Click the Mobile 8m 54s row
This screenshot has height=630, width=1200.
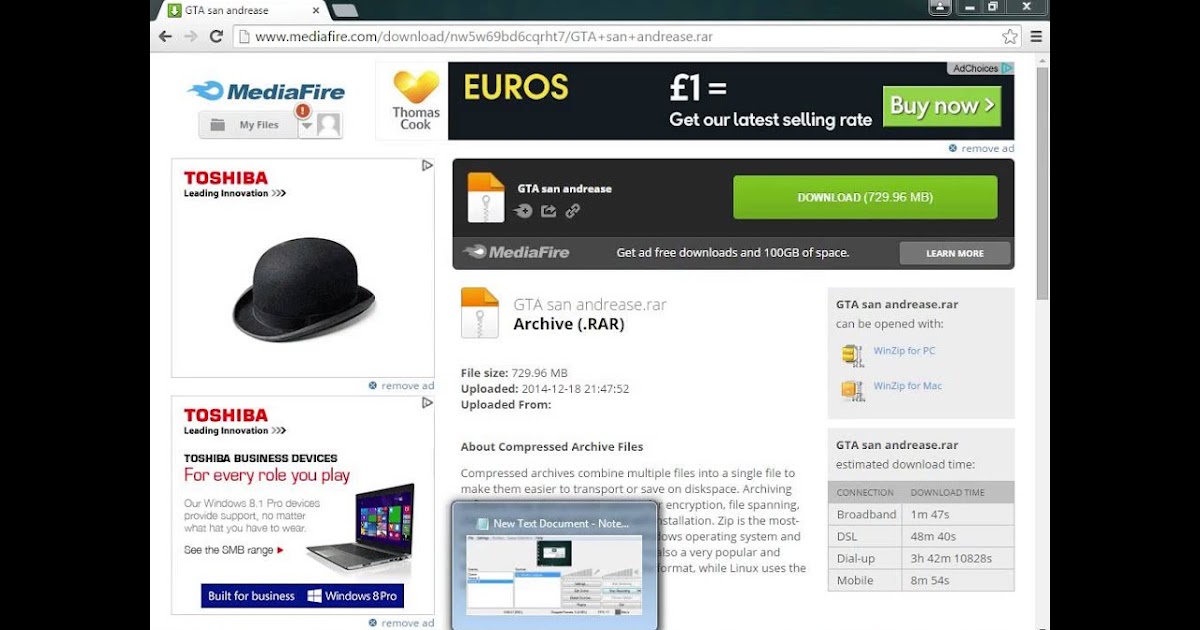click(x=921, y=580)
